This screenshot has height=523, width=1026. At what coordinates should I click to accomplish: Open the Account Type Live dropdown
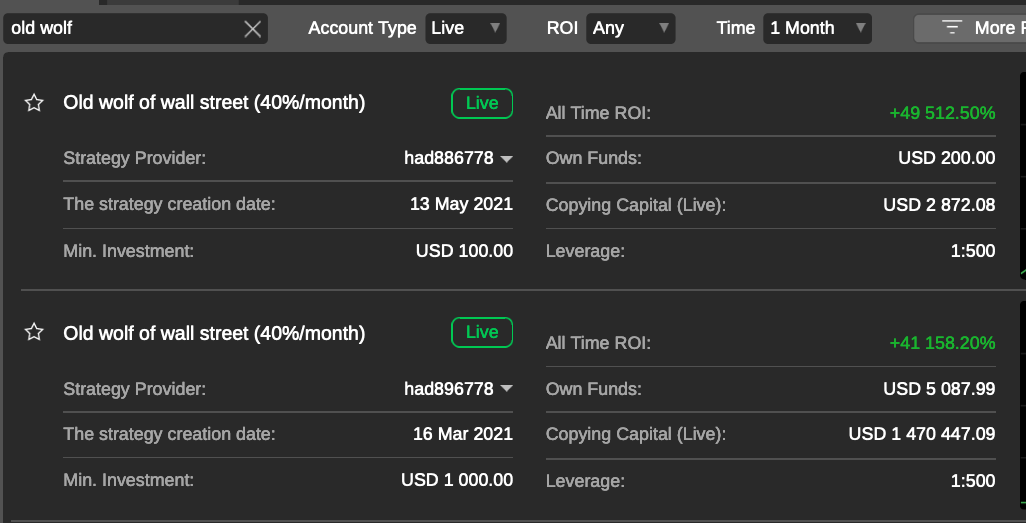click(x=466, y=28)
